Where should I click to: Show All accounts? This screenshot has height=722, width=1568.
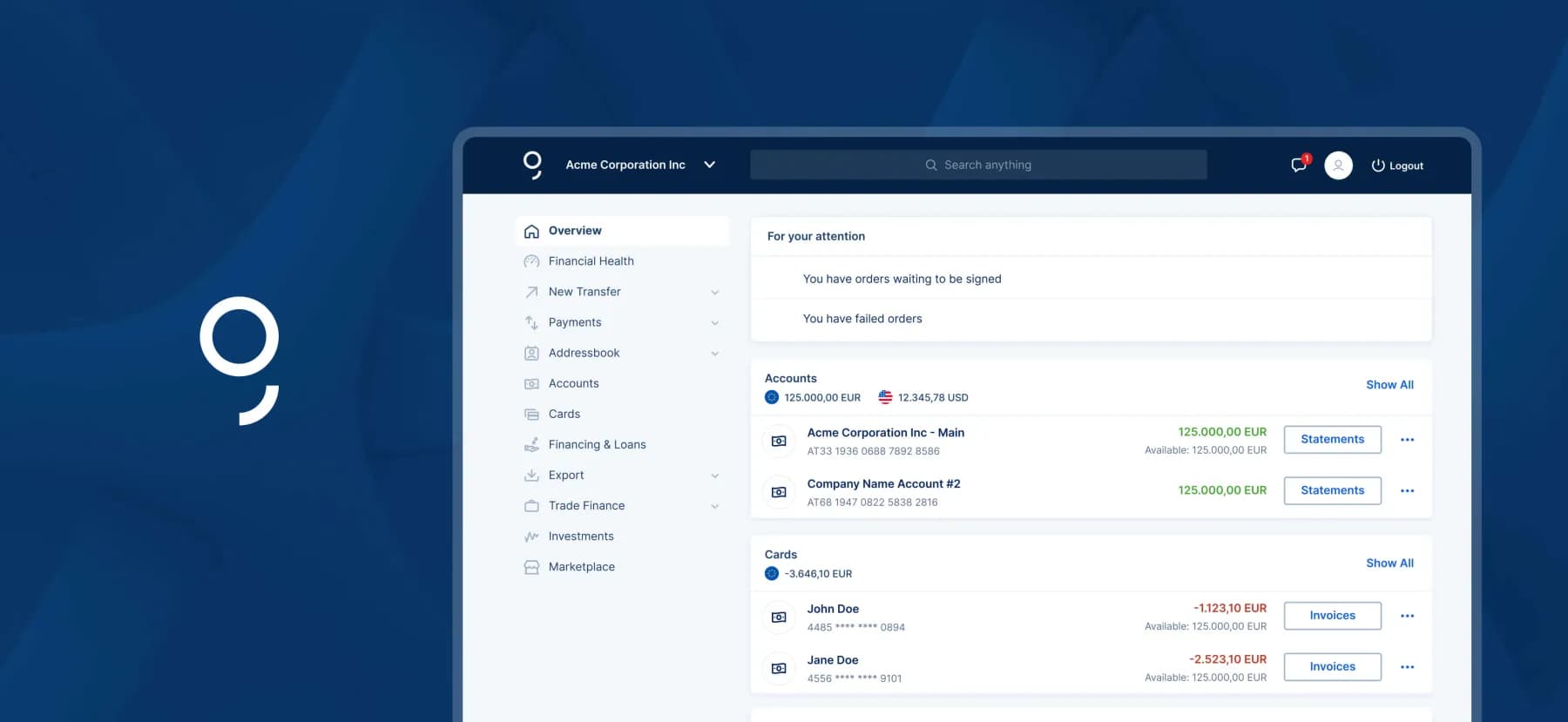click(x=1389, y=385)
